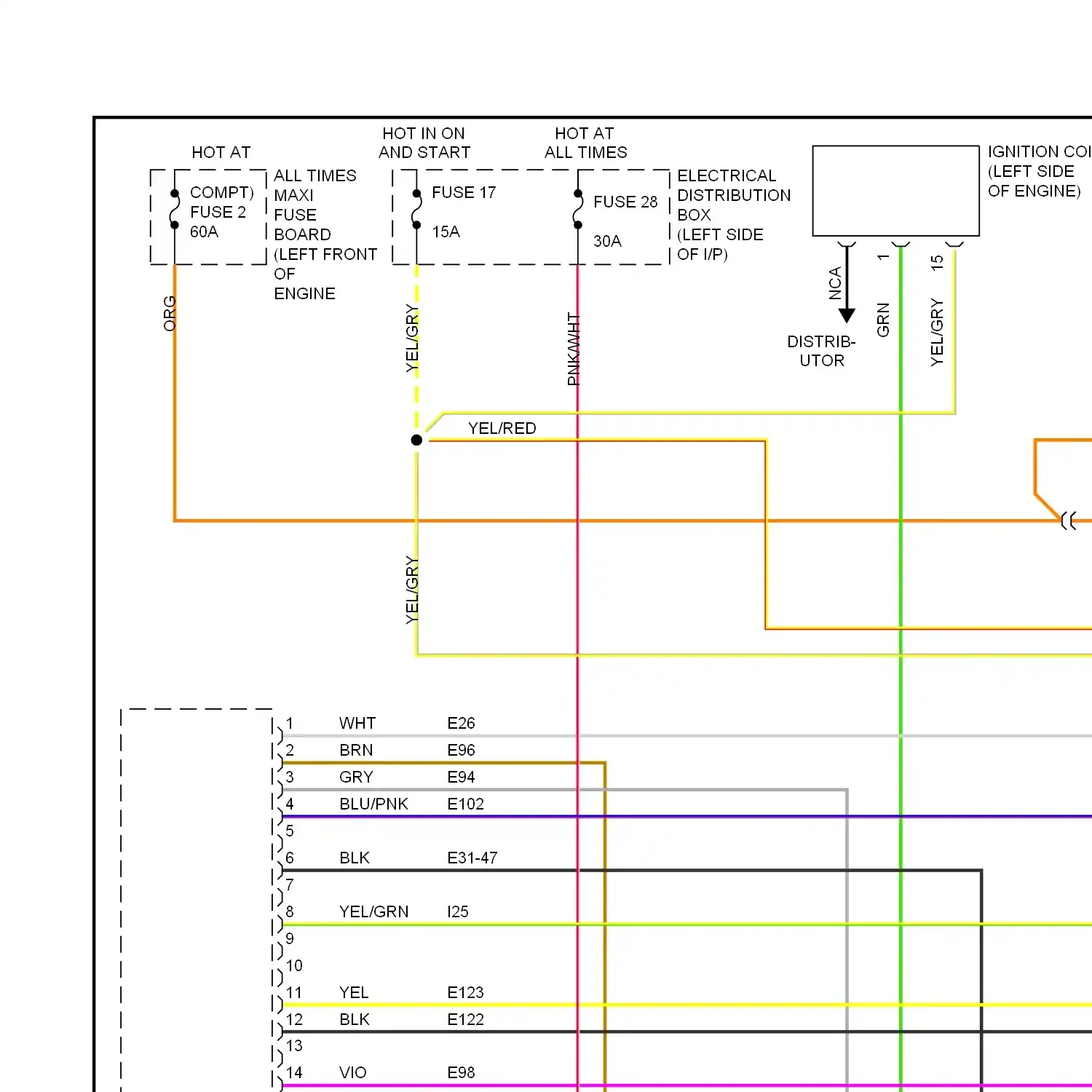
Task: Click circuit code E123
Action: point(465,992)
